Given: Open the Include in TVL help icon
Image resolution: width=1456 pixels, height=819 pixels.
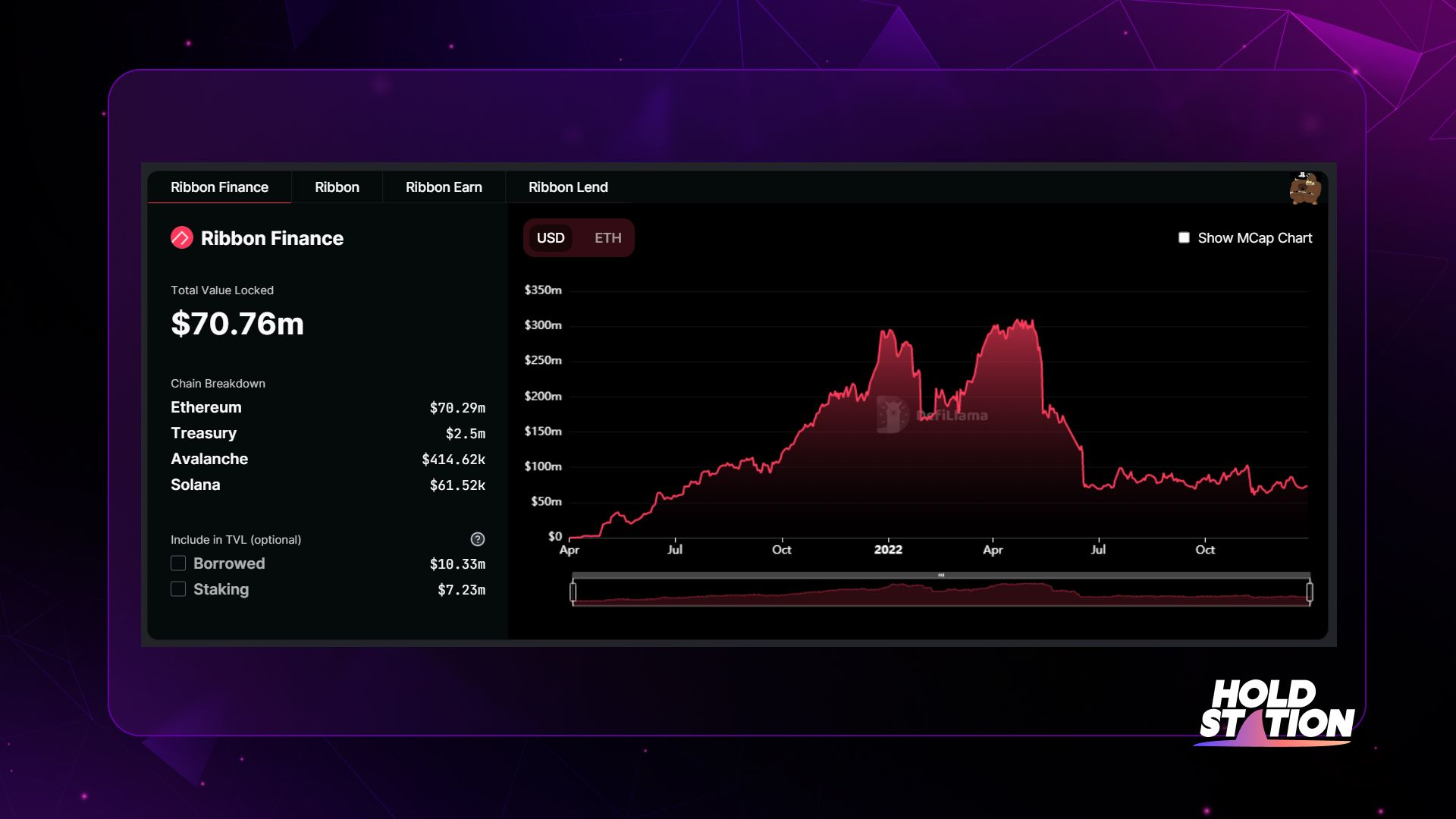Looking at the screenshot, I should 478,539.
